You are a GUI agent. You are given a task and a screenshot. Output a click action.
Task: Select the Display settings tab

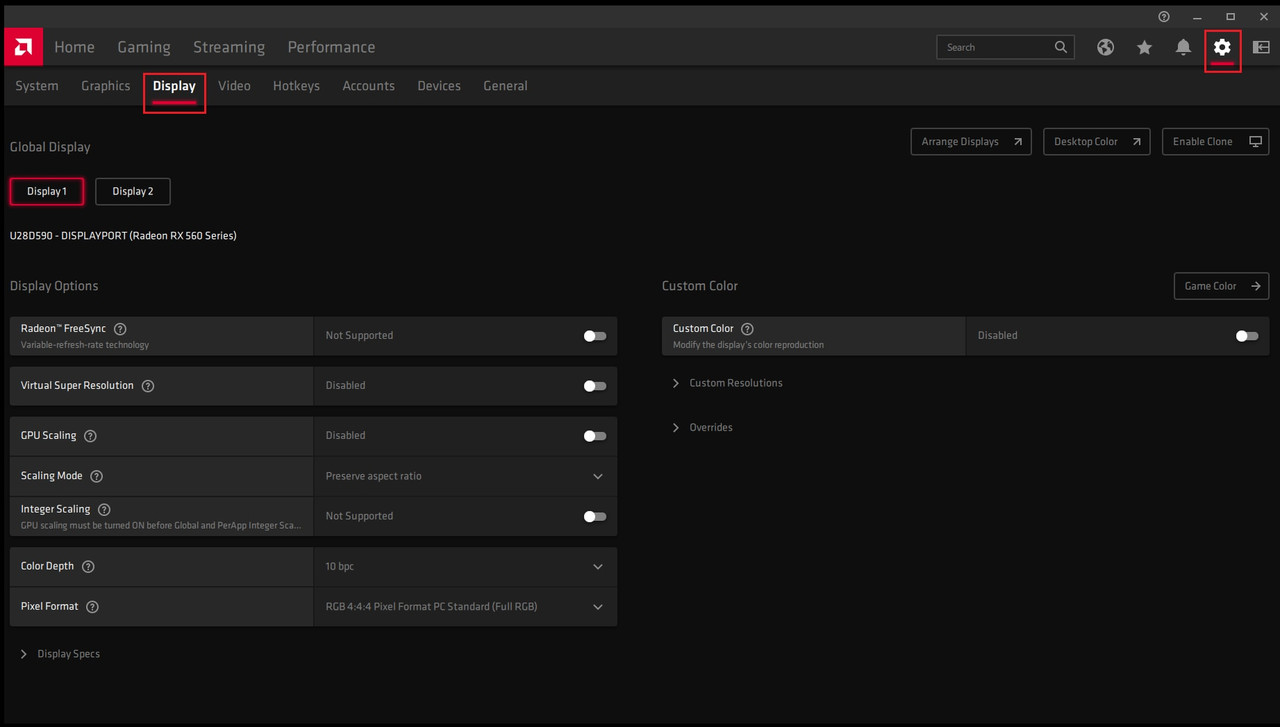coord(174,86)
